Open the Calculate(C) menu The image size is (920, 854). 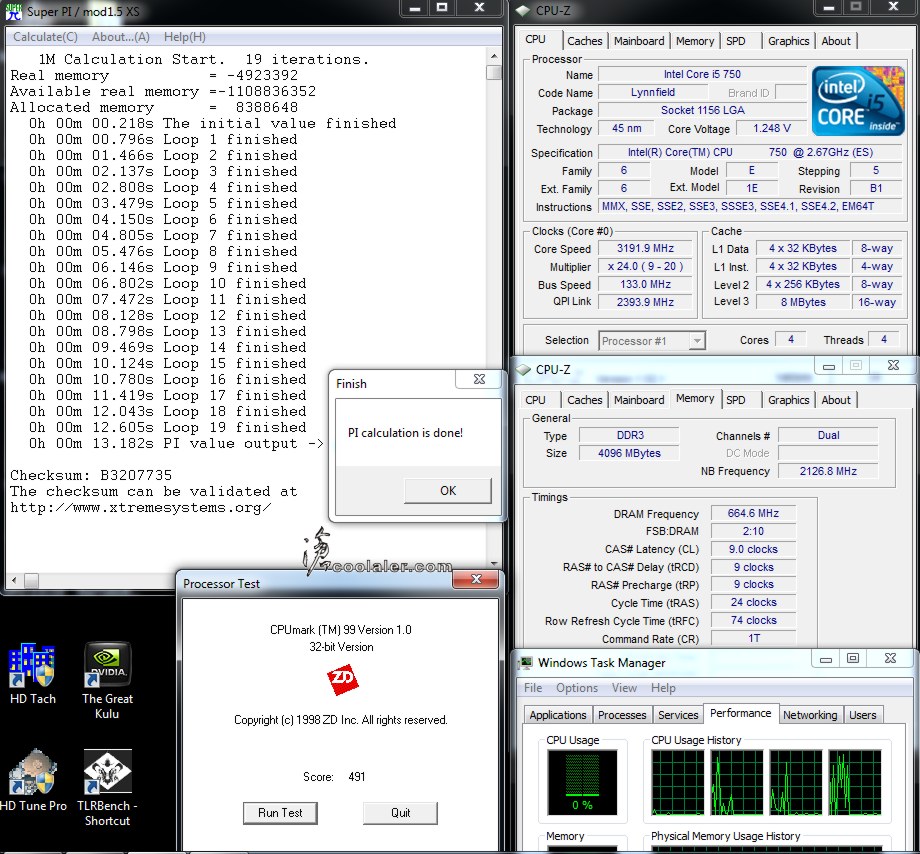click(x=45, y=37)
